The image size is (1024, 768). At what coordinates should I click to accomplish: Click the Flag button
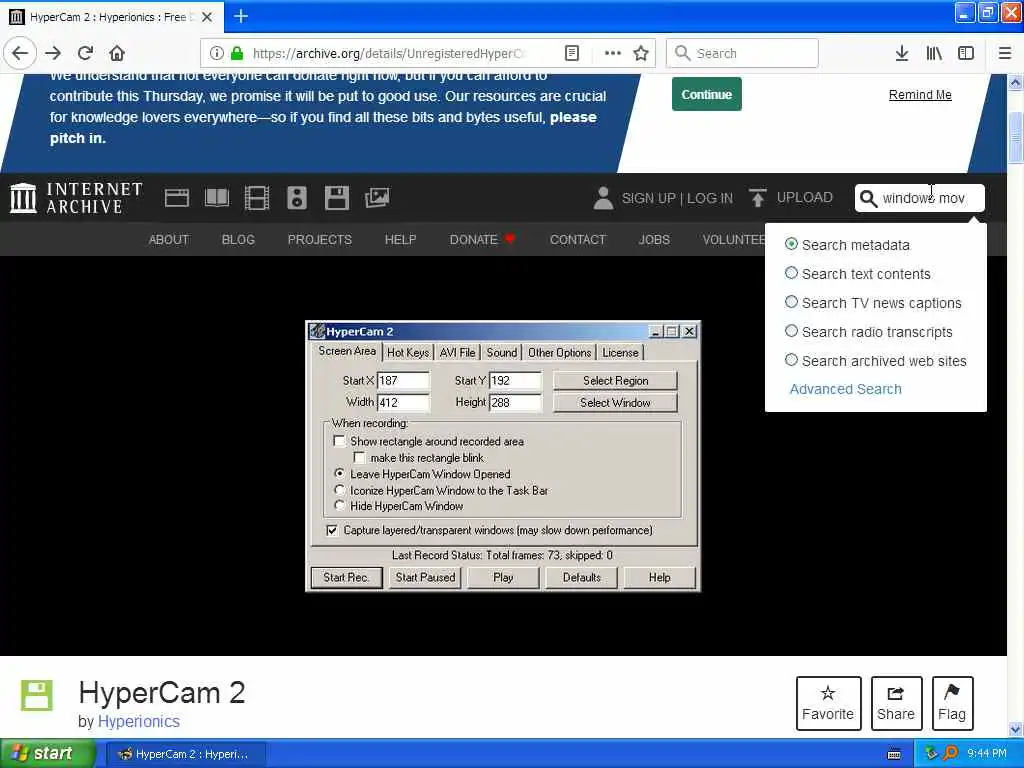coord(952,703)
